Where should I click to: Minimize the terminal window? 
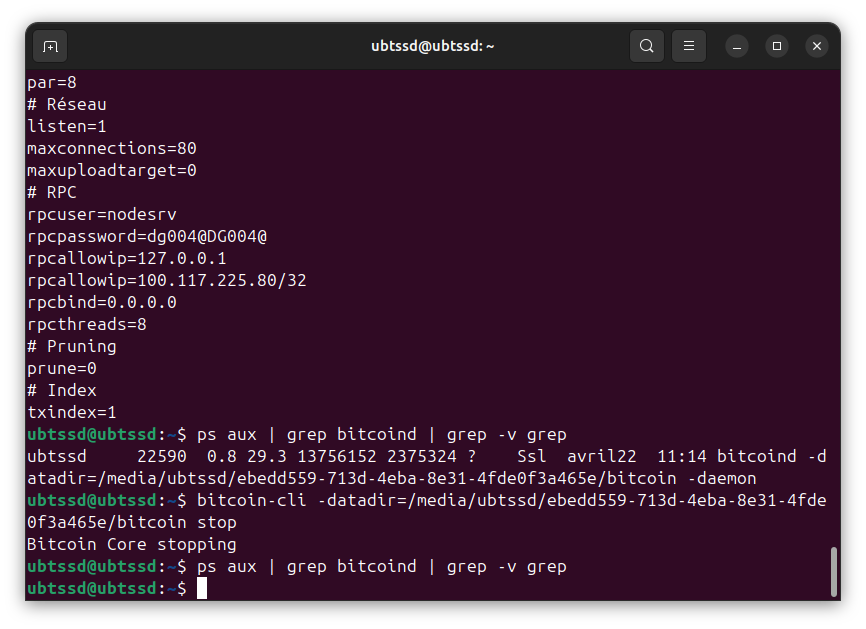[x=737, y=46]
